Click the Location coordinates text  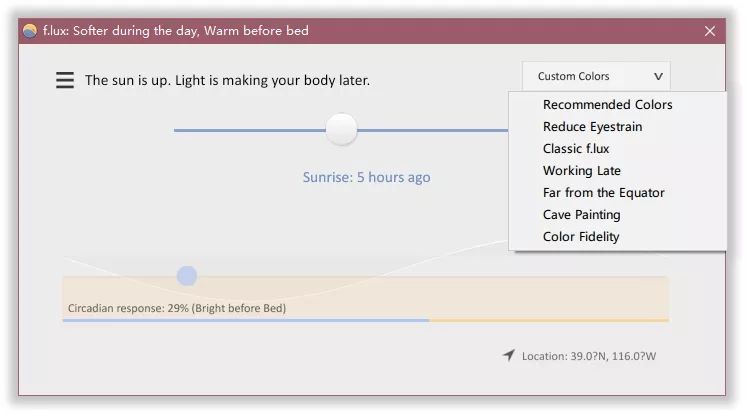coord(595,356)
